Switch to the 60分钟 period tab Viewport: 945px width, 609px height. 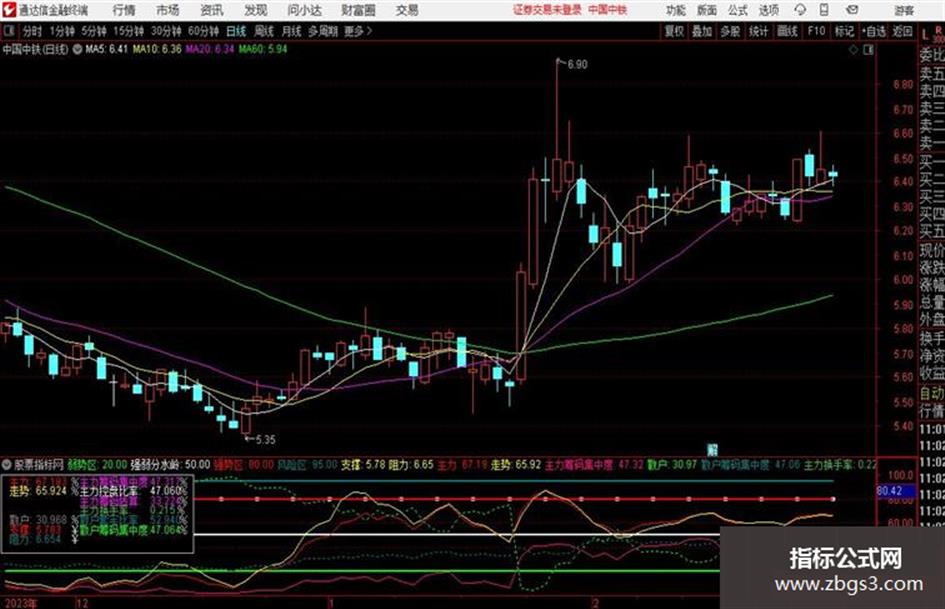(203, 31)
